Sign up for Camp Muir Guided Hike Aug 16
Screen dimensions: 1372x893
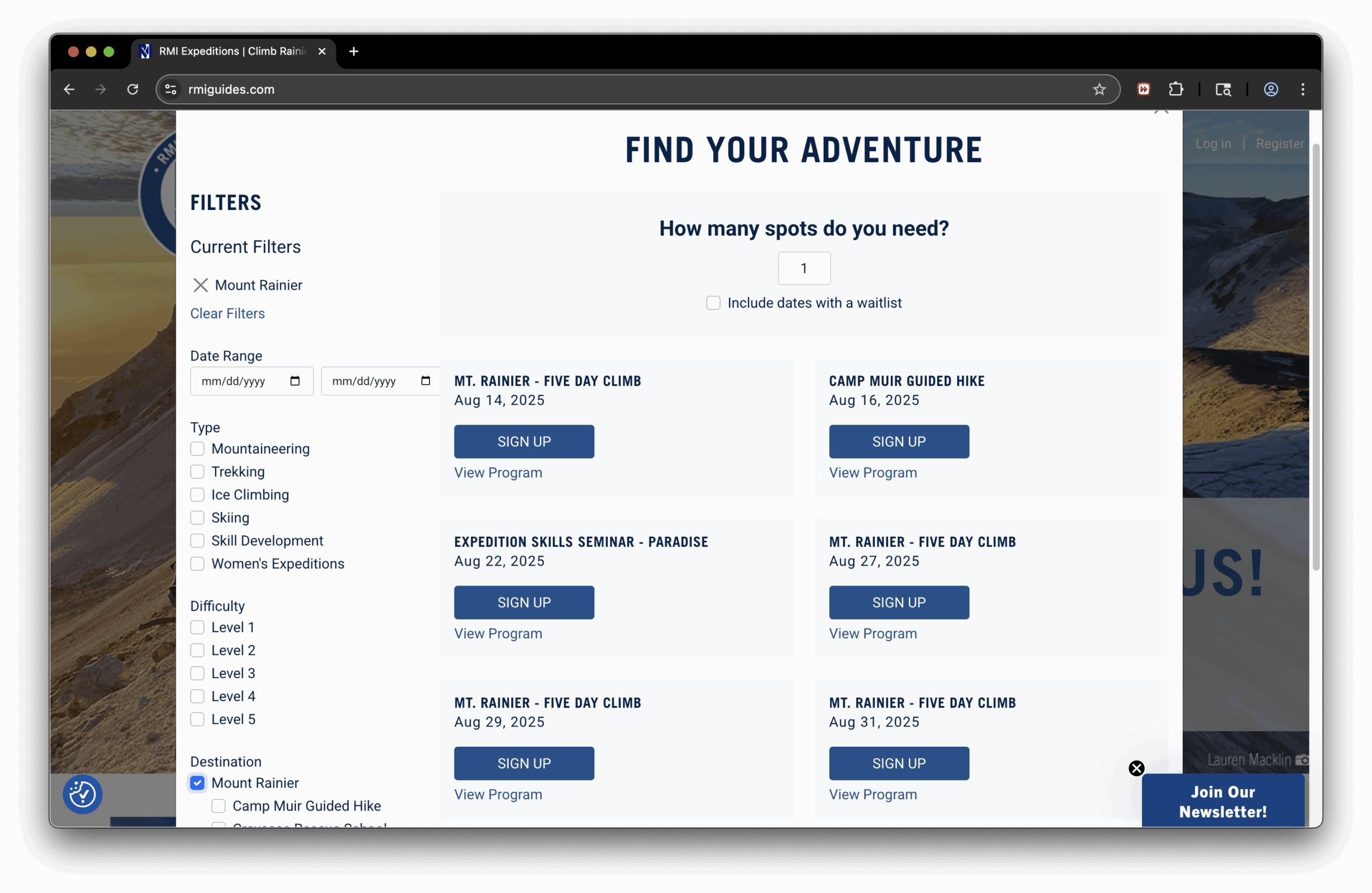(x=899, y=442)
